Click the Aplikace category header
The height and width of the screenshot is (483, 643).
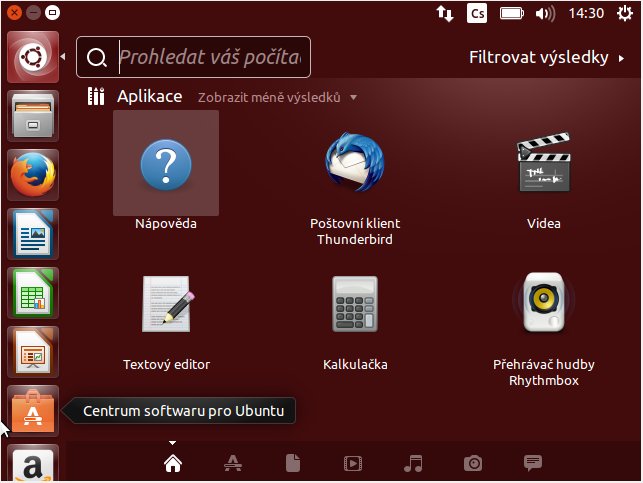pos(149,96)
